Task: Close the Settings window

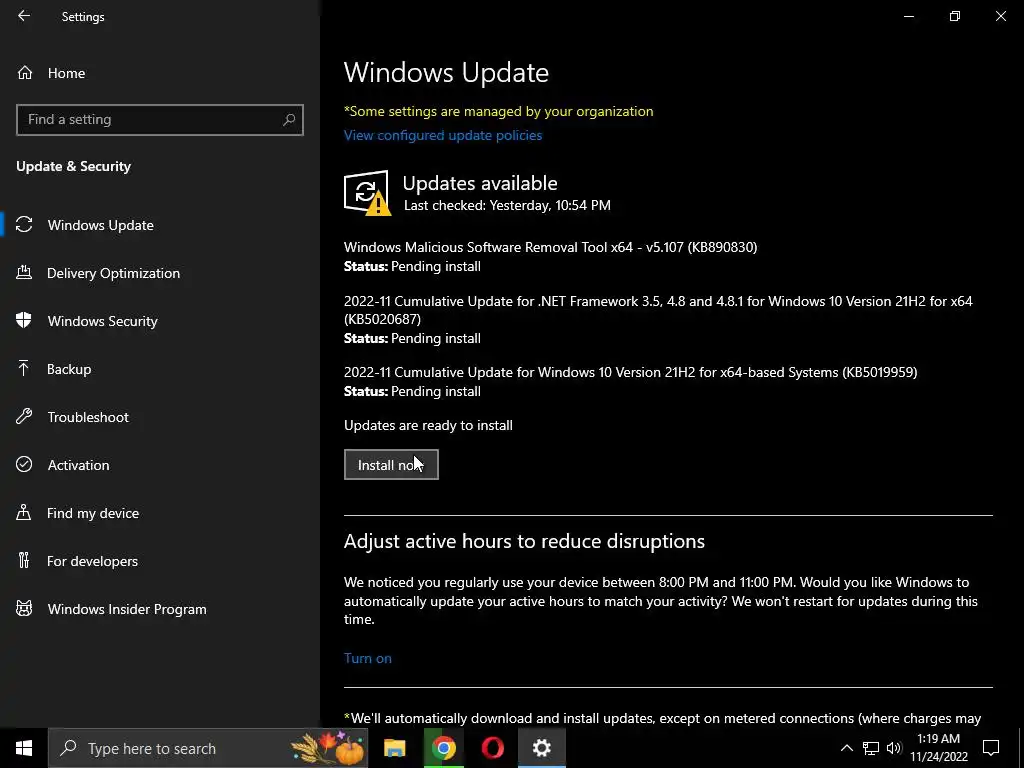Action: pyautogui.click(x=1000, y=16)
